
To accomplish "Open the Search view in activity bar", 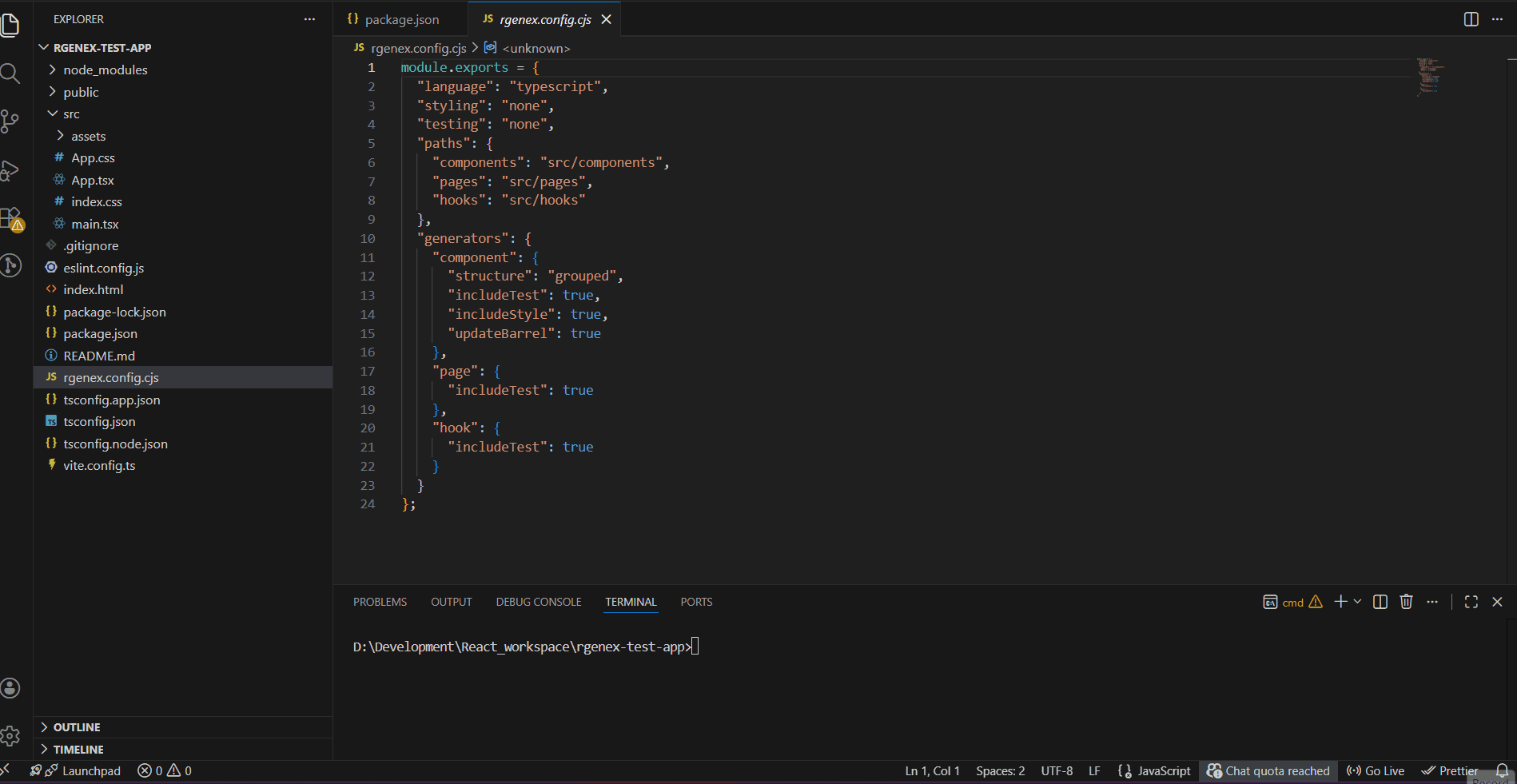I will pos(10,74).
